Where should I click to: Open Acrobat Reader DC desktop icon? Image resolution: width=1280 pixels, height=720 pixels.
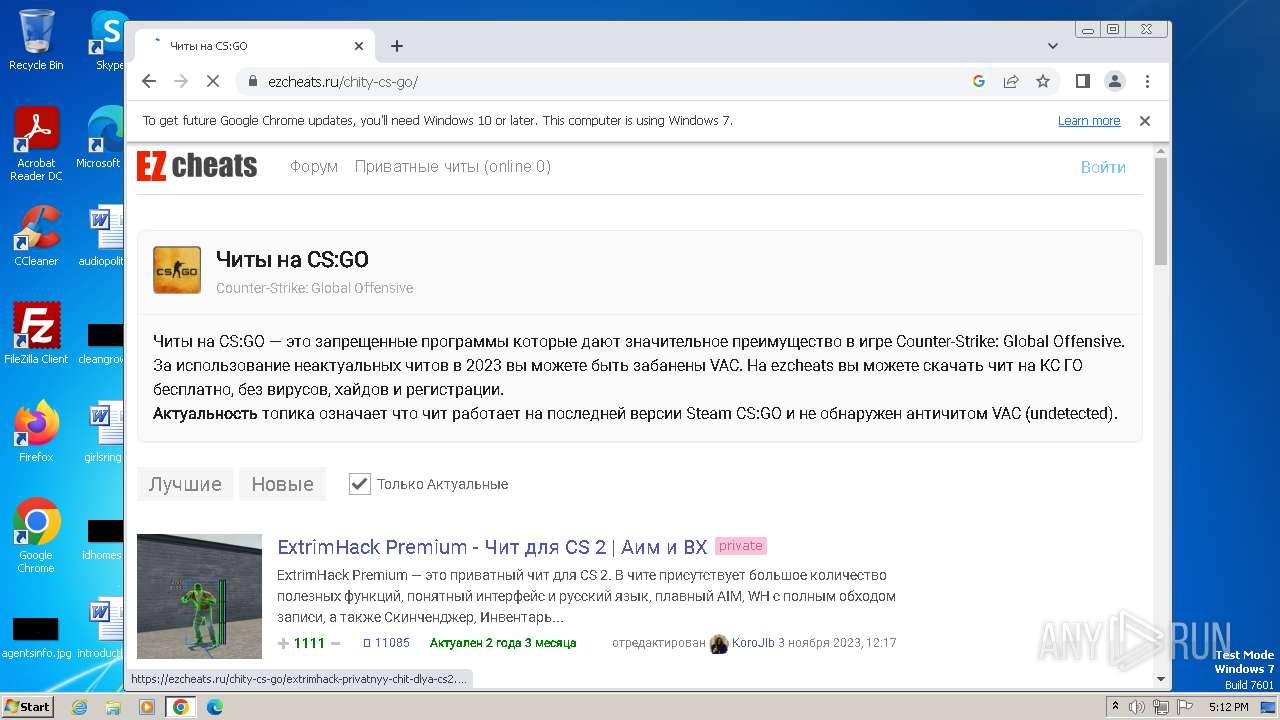click(36, 144)
